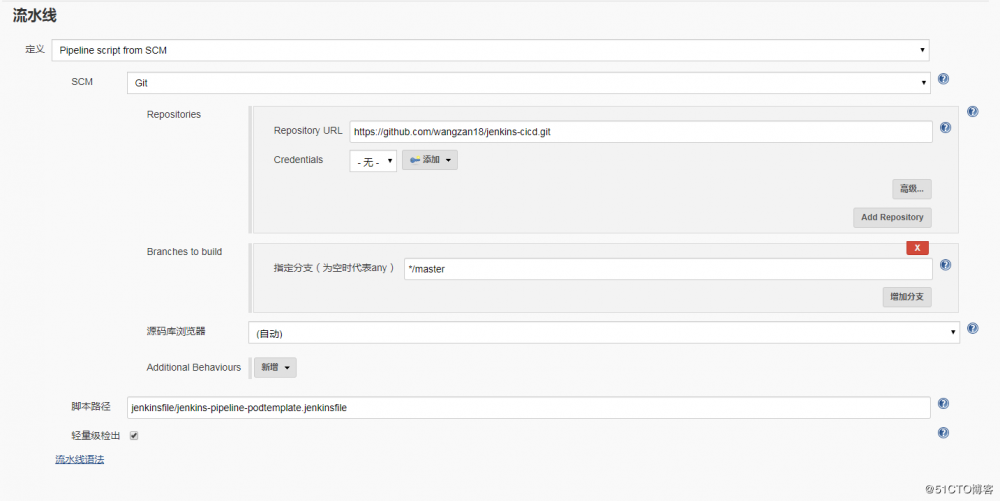Open the 源码库浏览器 (自动) dropdown
Screen dimensions: 1000x501
604,333
